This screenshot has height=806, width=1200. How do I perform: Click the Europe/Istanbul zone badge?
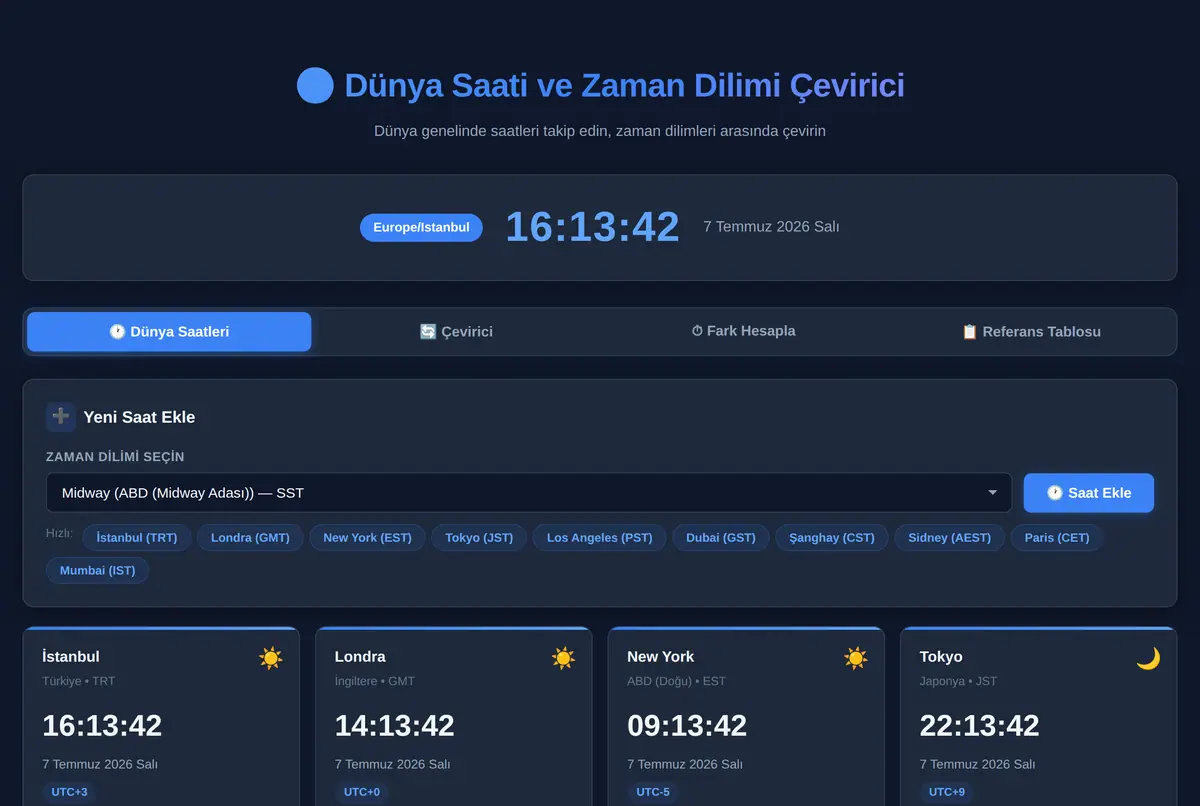pyautogui.click(x=421, y=228)
